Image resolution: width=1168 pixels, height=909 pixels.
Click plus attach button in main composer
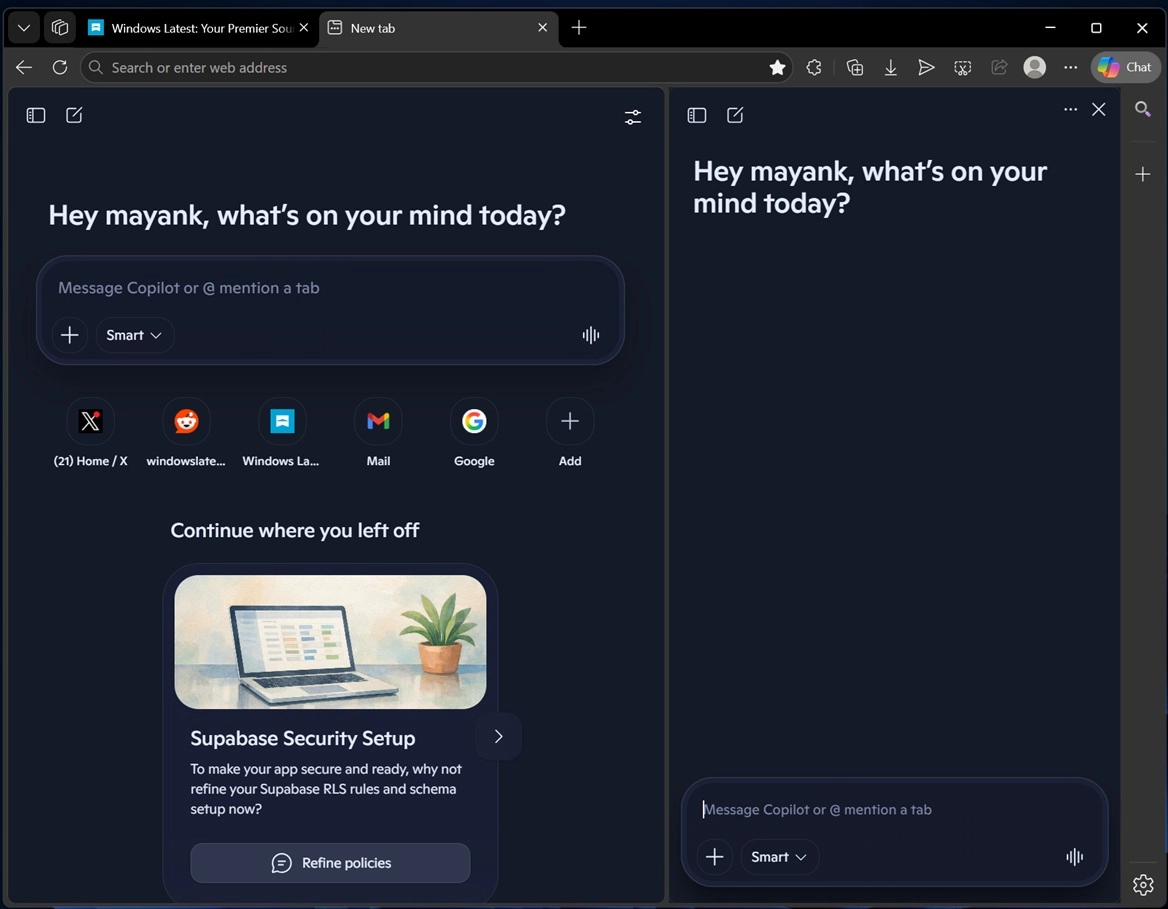pyautogui.click(x=69, y=335)
